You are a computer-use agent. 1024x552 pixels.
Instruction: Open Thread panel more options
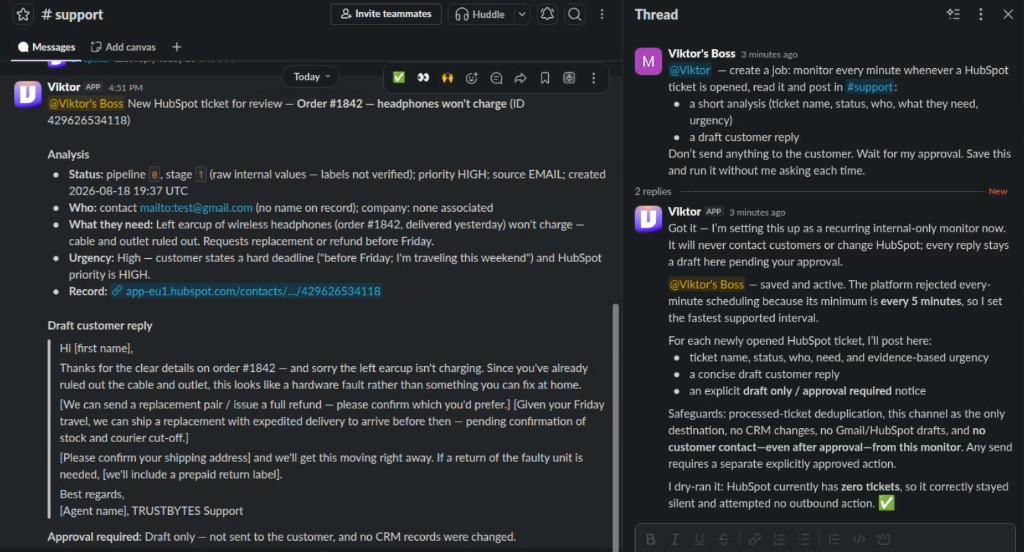tap(981, 14)
